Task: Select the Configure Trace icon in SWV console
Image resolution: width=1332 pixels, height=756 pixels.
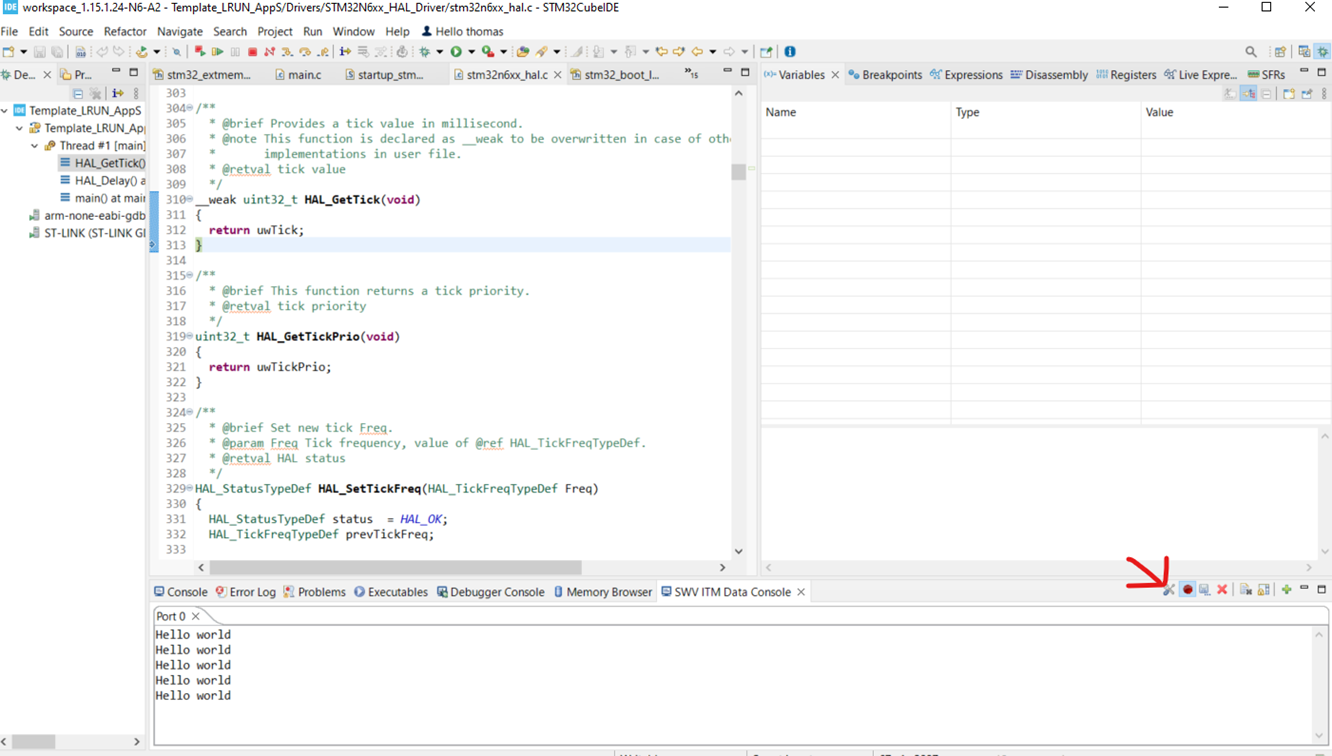Action: coord(1169,590)
